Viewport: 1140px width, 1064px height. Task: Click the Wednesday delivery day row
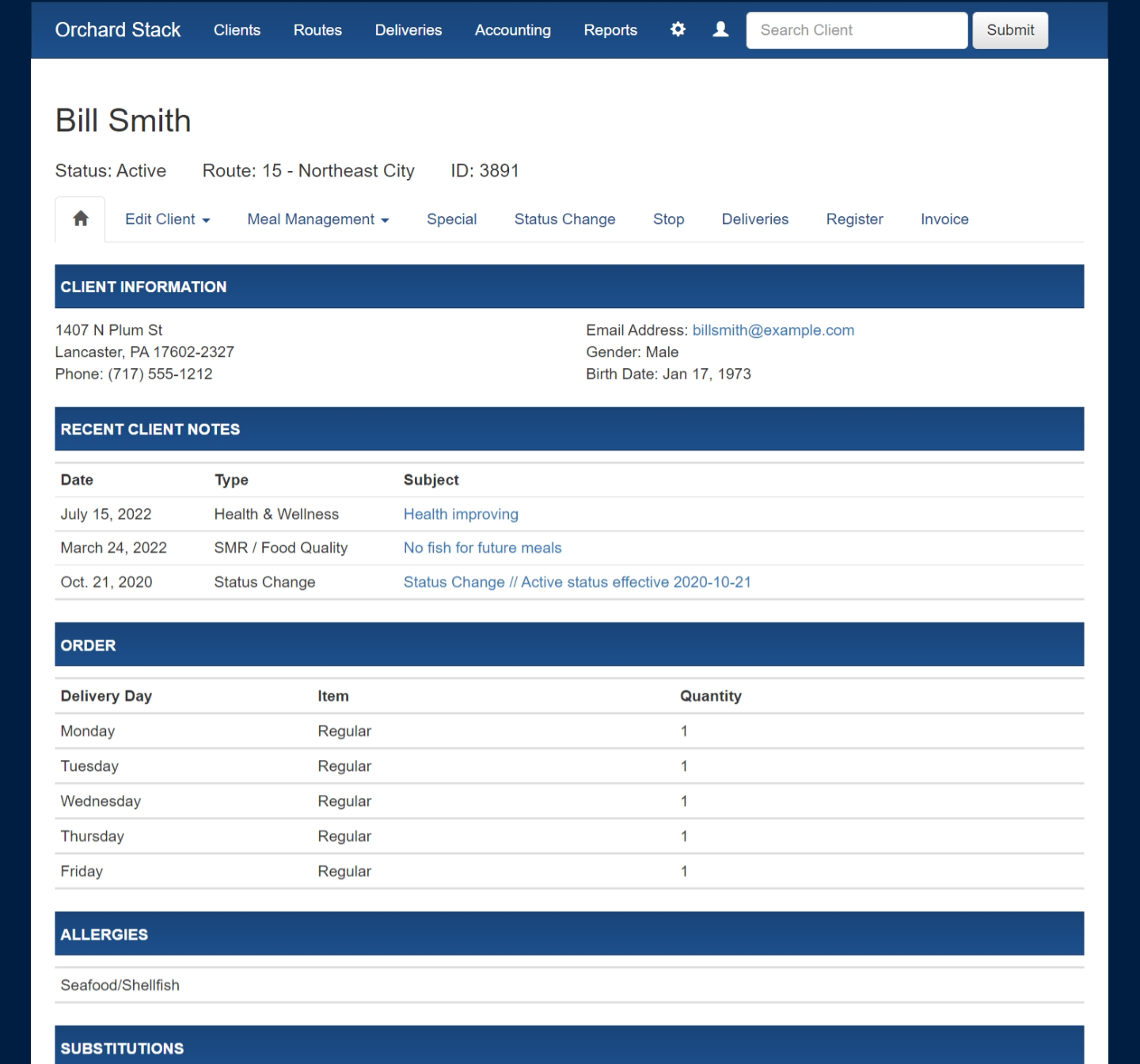569,801
